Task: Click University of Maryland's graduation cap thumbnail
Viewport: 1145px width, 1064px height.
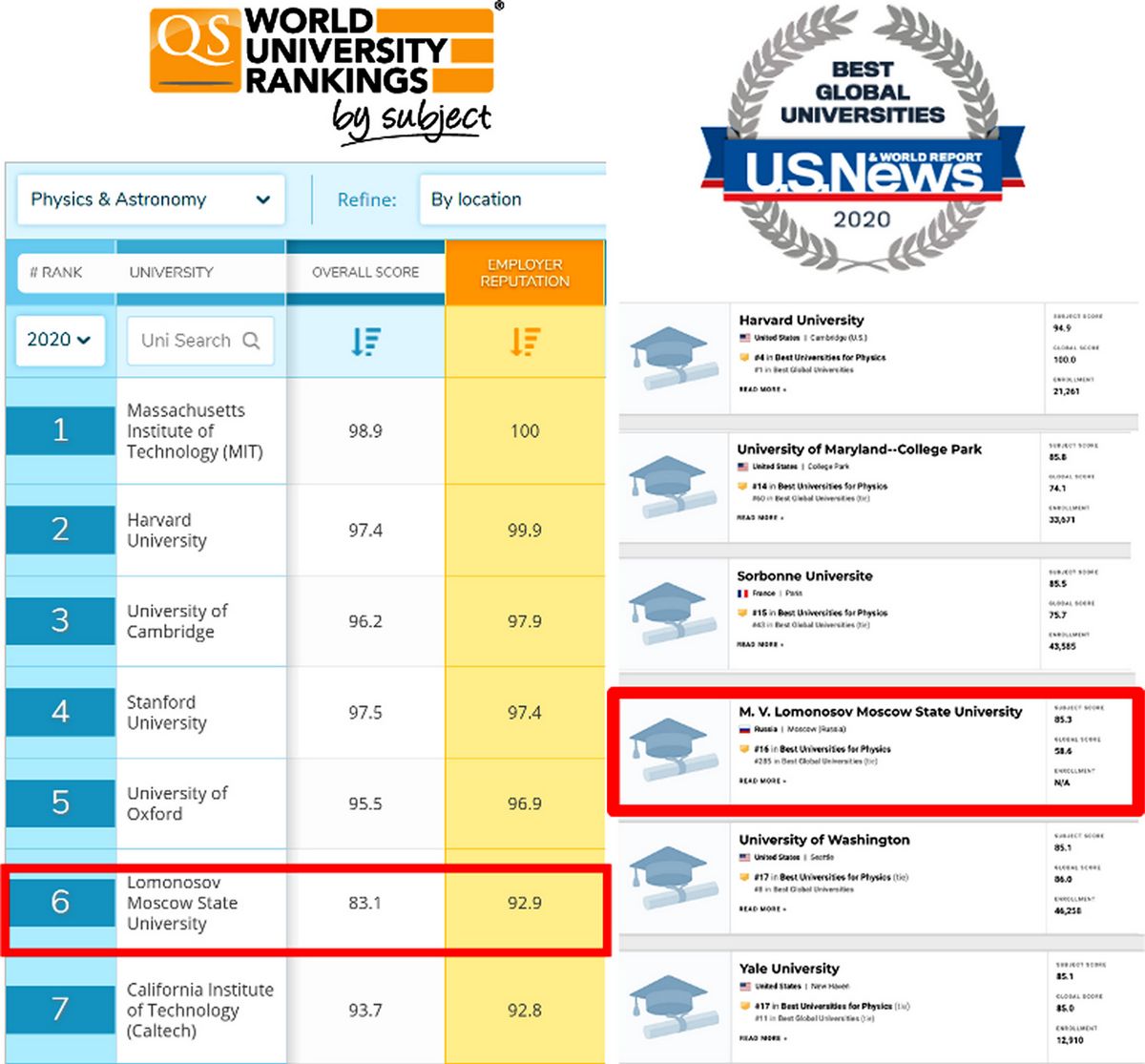Action: (x=675, y=488)
